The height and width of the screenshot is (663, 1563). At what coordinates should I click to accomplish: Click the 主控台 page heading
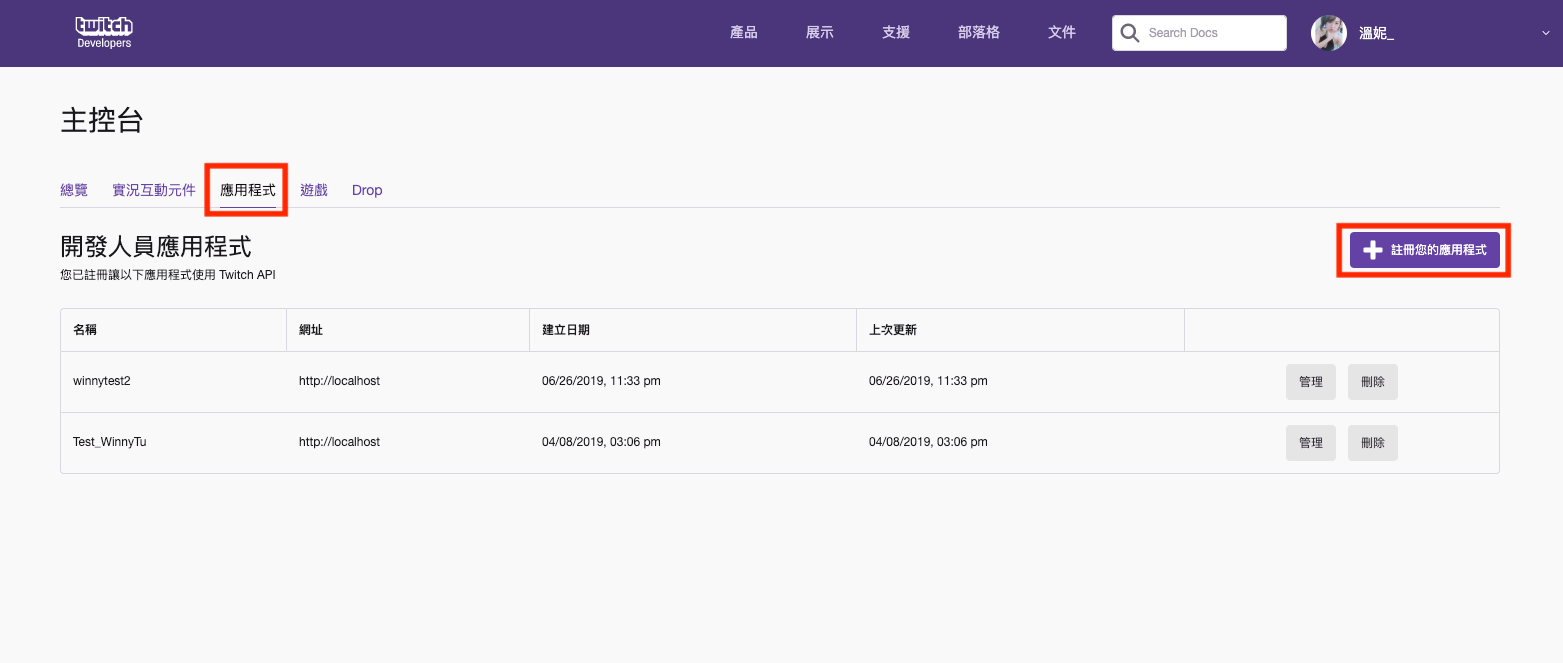[x=102, y=121]
